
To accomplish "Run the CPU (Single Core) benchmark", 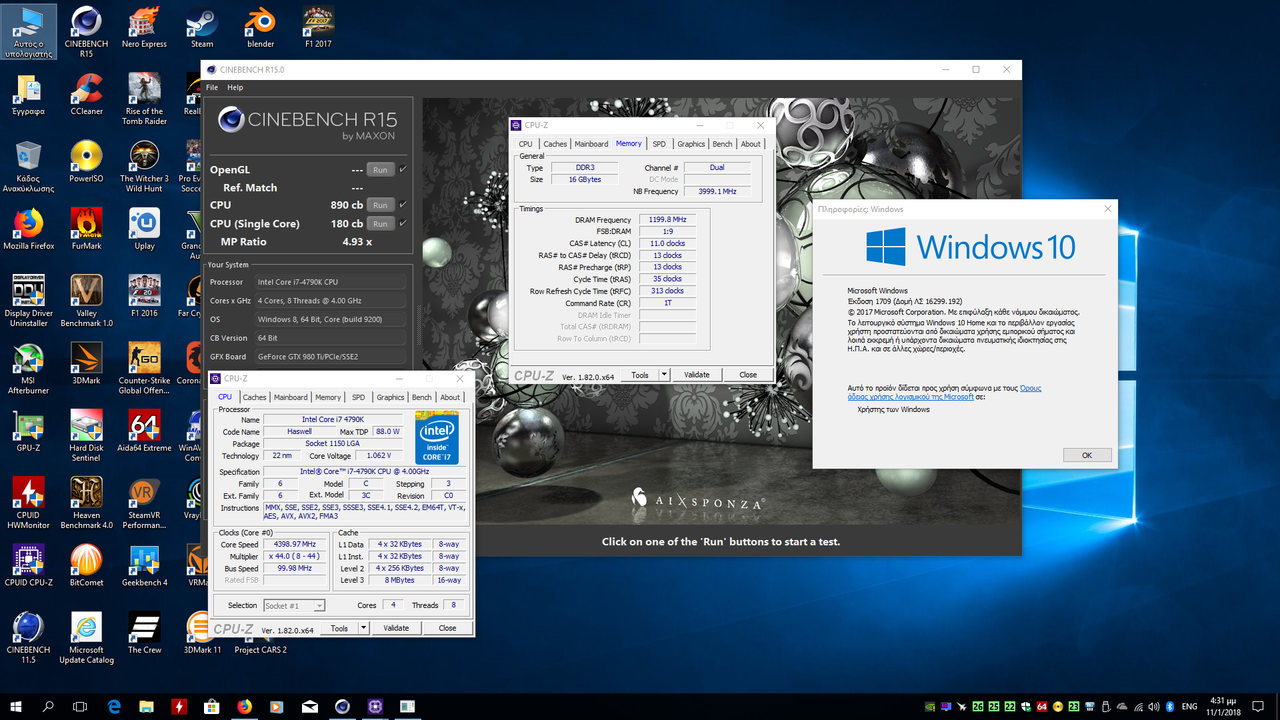I will coord(380,223).
